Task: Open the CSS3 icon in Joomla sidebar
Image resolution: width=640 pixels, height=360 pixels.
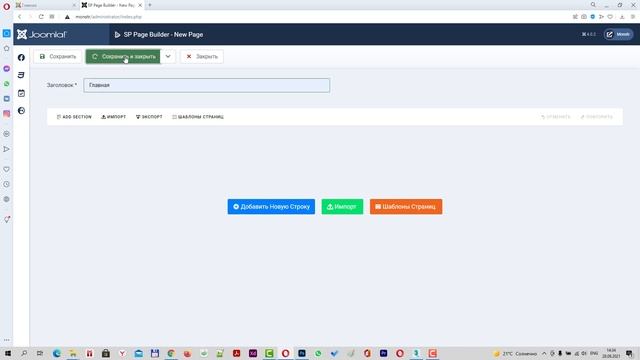Action: [21, 75]
